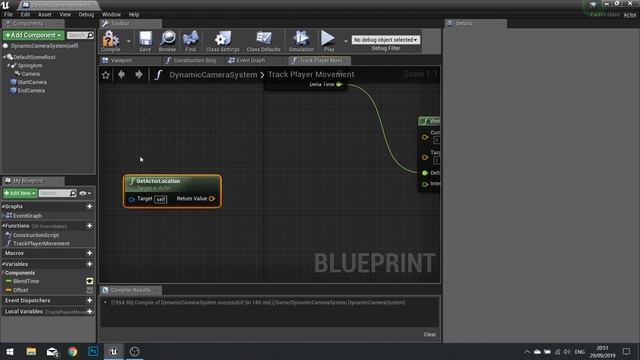The height and width of the screenshot is (360, 640).
Task: Clear the compiler results
Action: 430,334
